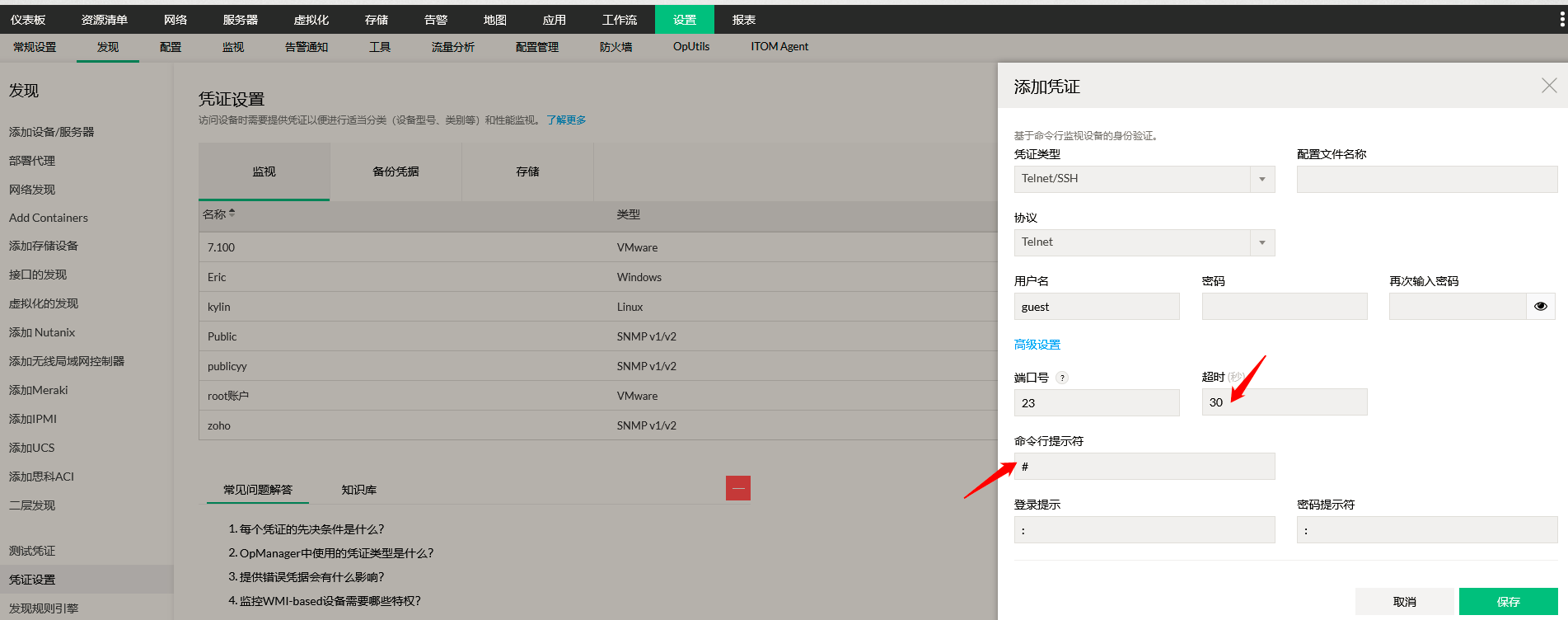The width and height of the screenshot is (1568, 620).
Task: Toggle the 高级设置 link
Action: coord(1037,345)
